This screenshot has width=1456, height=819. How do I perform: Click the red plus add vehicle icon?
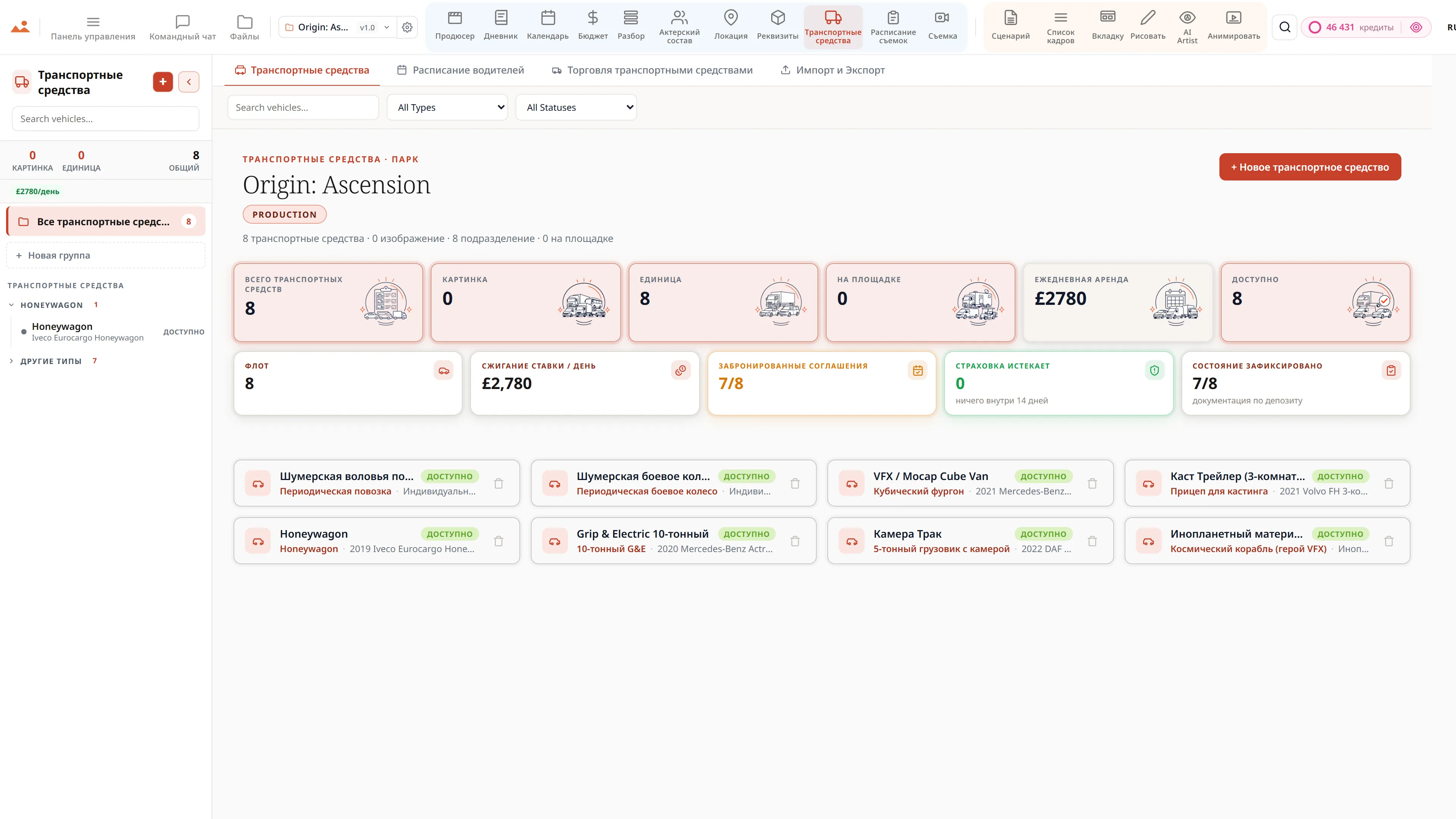click(163, 82)
